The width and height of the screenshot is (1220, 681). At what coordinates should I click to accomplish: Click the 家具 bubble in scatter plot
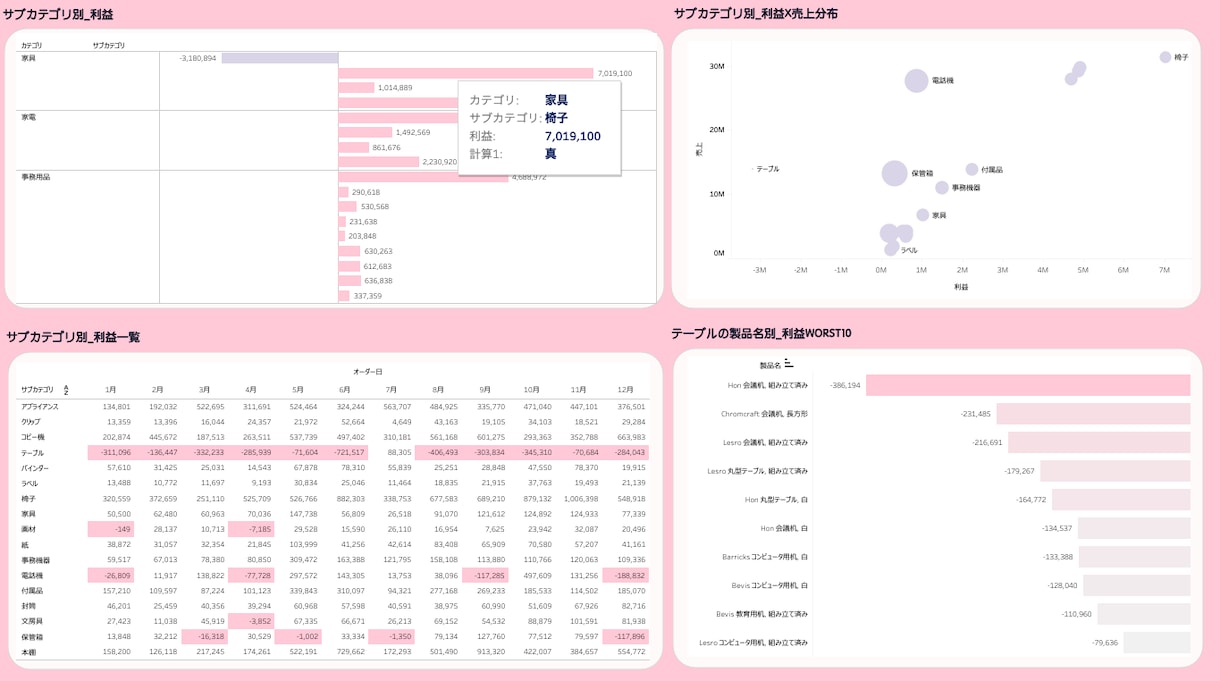tap(923, 215)
